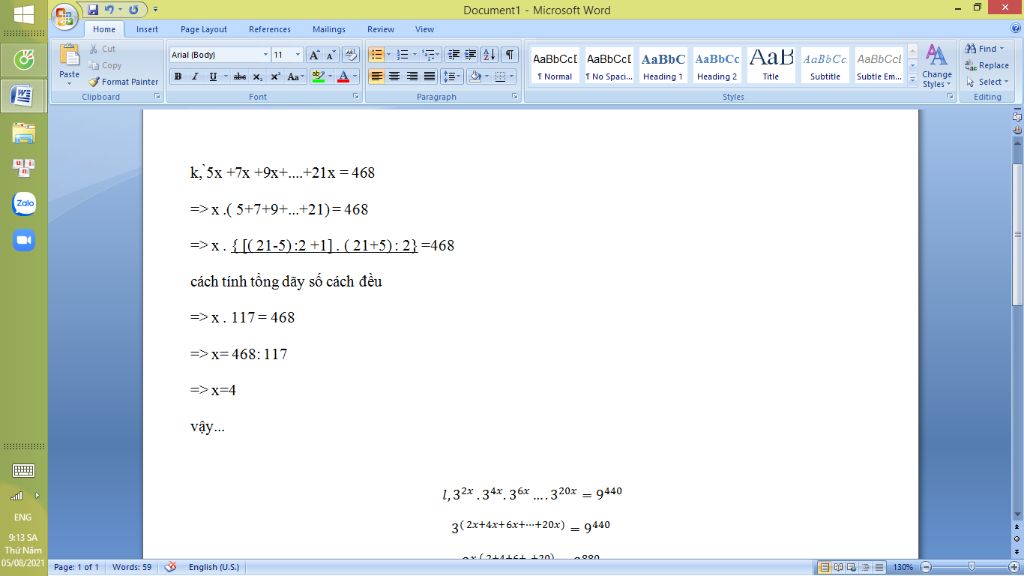Viewport: 1024px width, 576px height.
Task: Open Arial font name dropdown
Action: (266, 55)
